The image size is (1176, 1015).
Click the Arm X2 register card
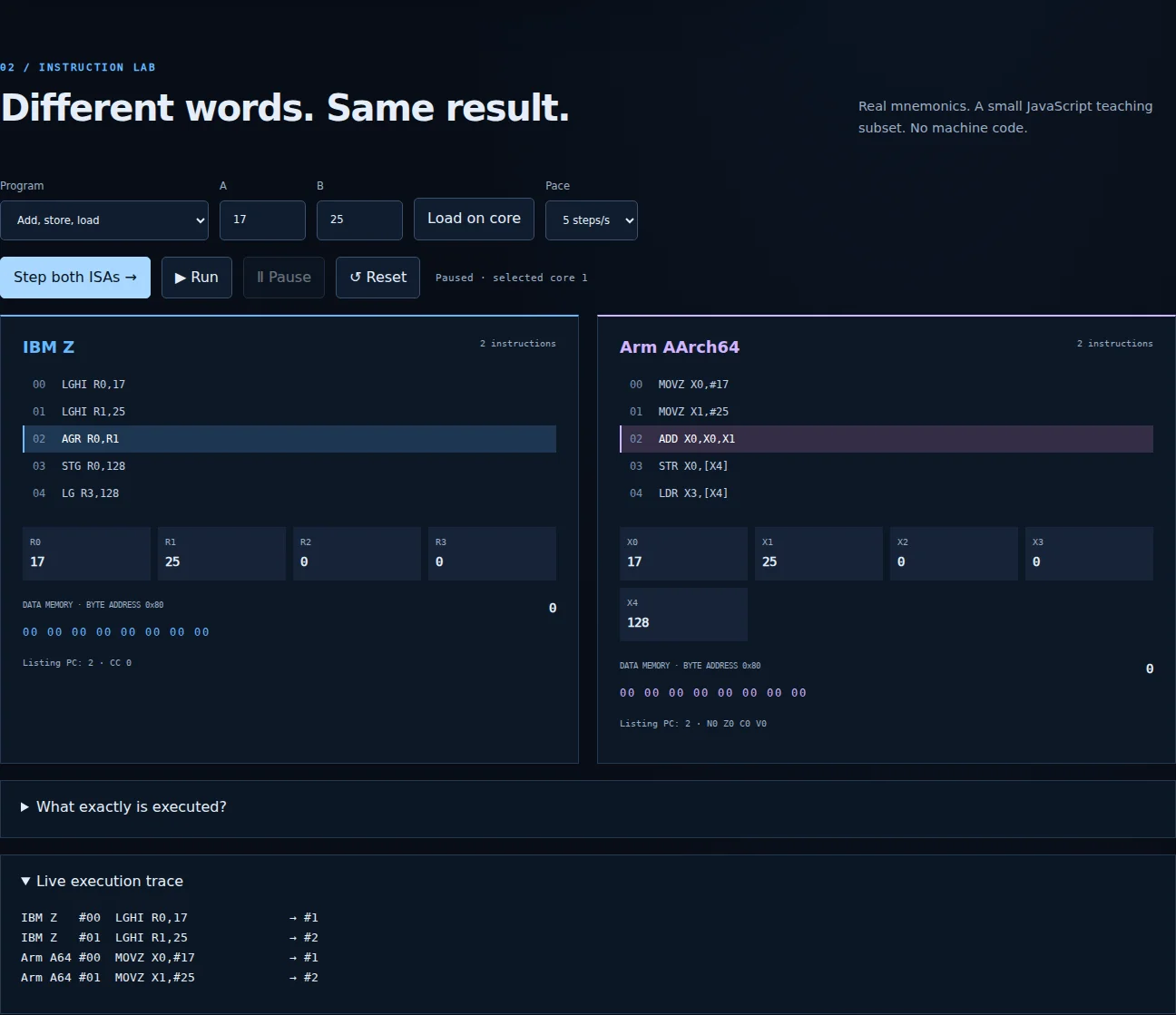coord(954,553)
